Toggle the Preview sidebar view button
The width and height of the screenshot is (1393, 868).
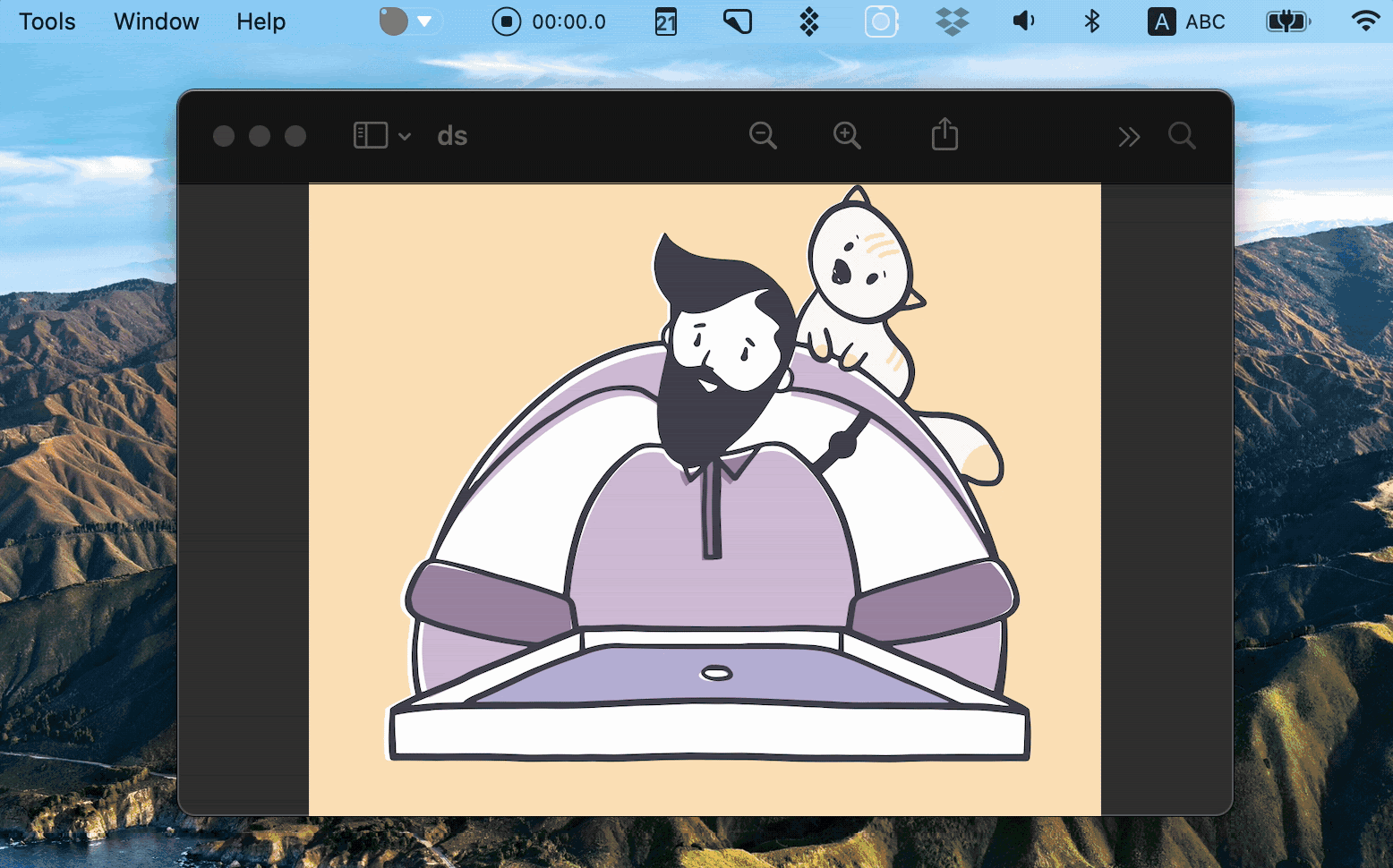tap(371, 135)
